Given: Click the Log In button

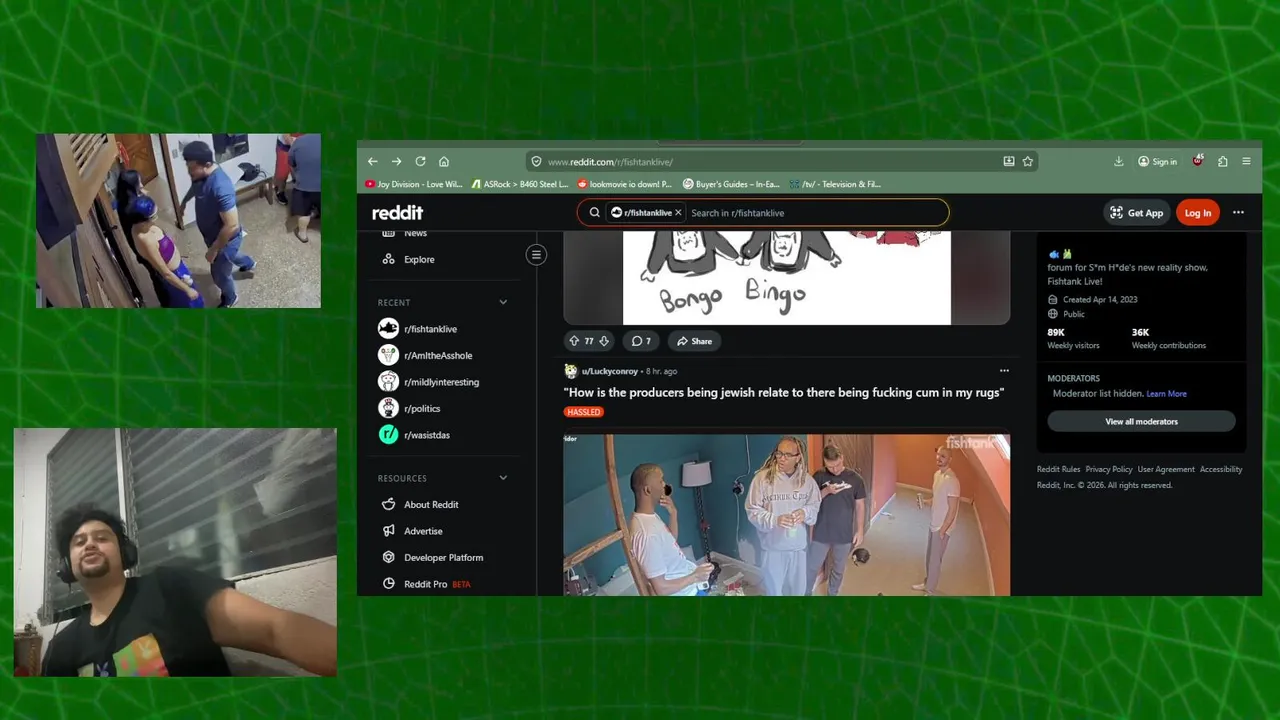Looking at the screenshot, I should point(1198,213).
